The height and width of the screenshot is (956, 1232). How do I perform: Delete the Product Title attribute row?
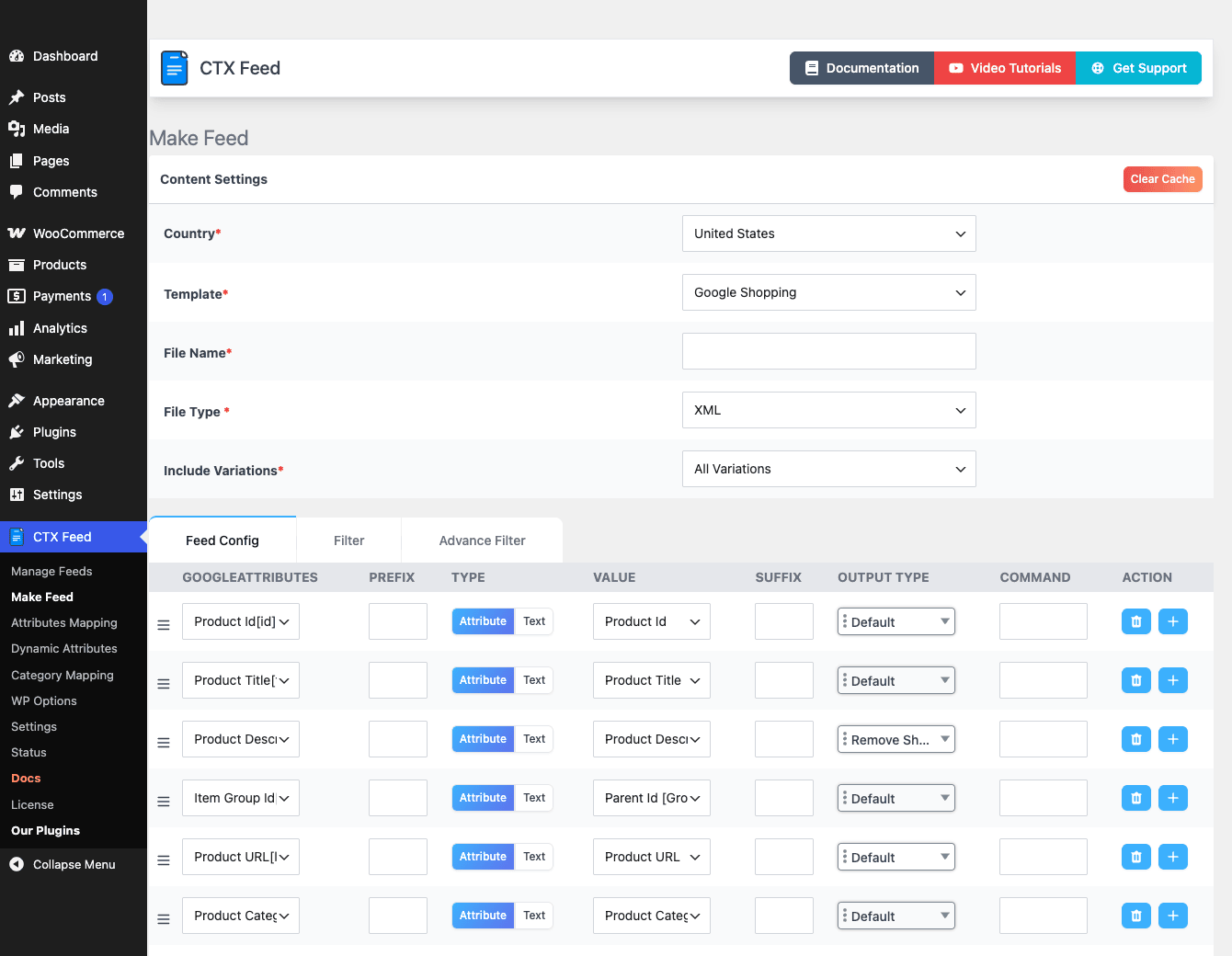[1136, 680]
